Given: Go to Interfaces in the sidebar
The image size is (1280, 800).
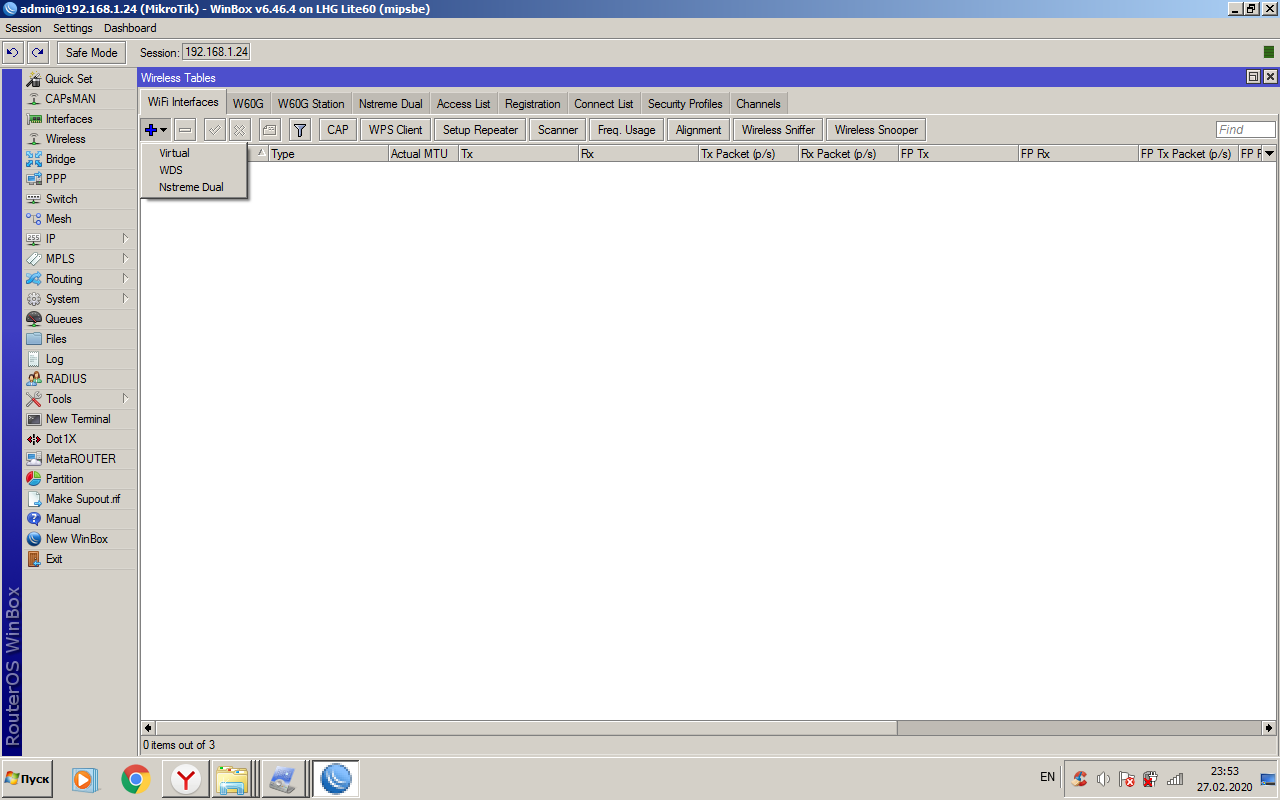Looking at the screenshot, I should point(79,119).
